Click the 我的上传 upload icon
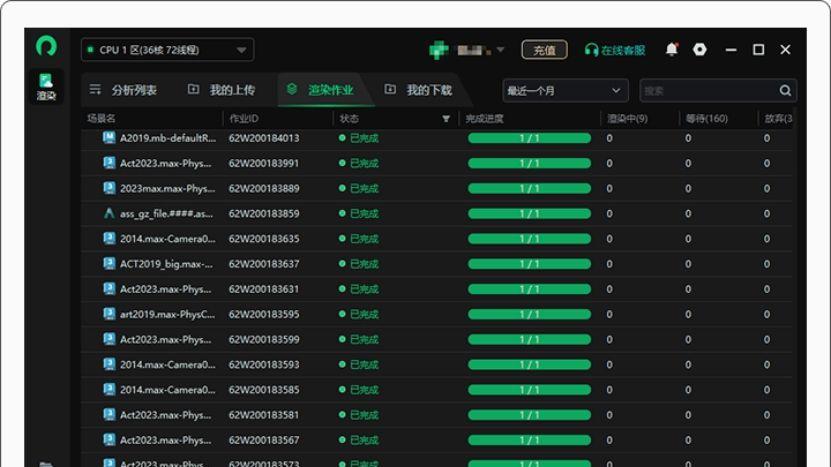Viewport: 831px width, 467px height. tap(193, 89)
